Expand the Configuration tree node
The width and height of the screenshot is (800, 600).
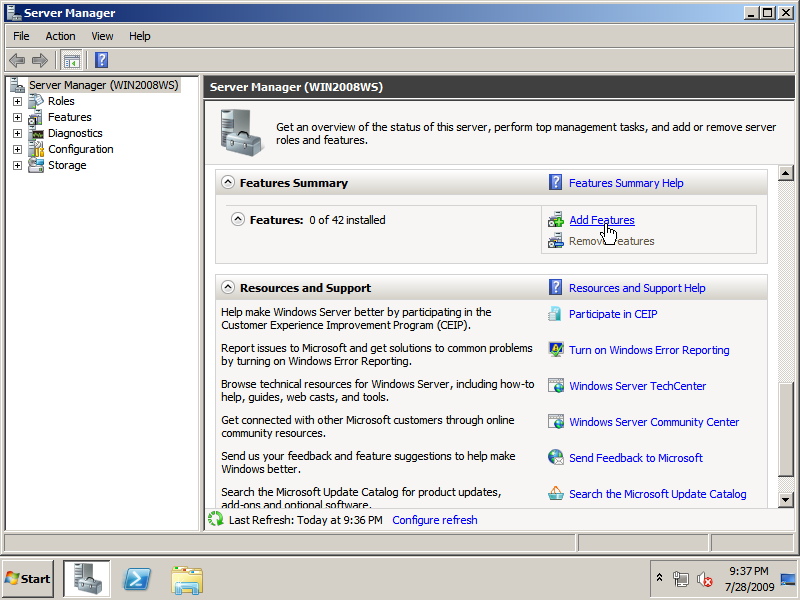[17, 149]
